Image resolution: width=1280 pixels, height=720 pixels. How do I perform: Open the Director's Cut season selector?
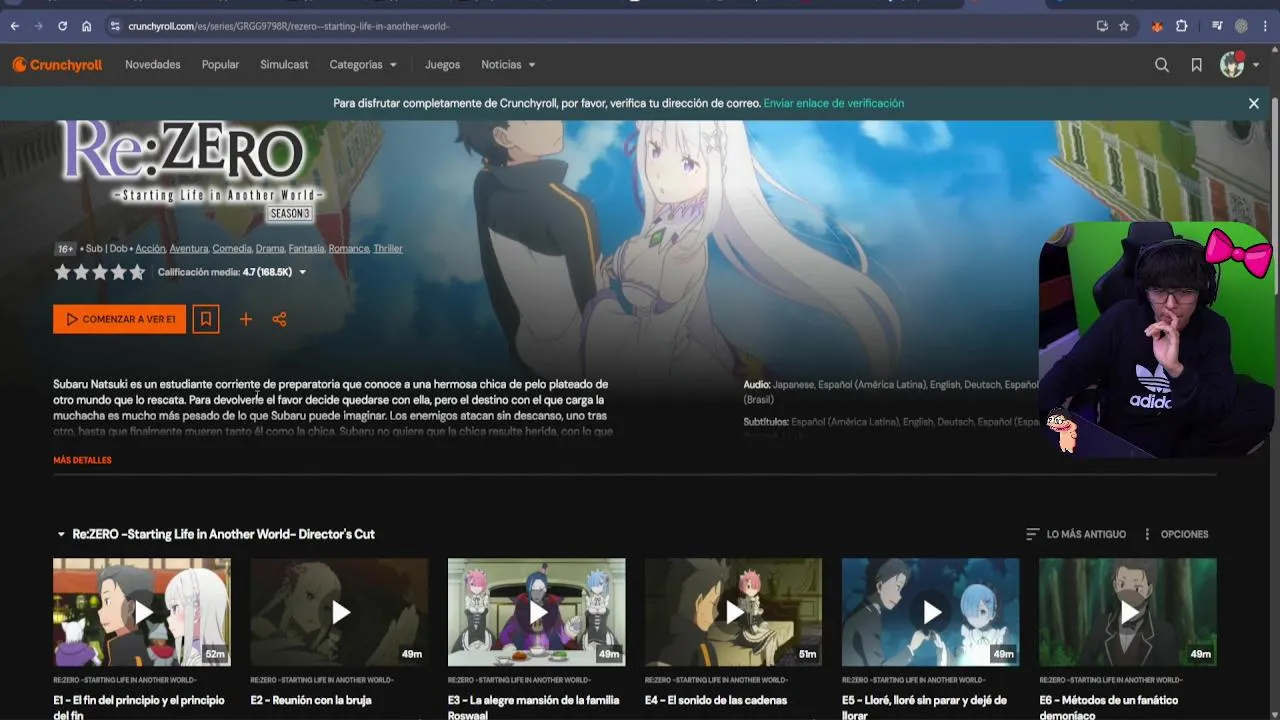(215, 534)
